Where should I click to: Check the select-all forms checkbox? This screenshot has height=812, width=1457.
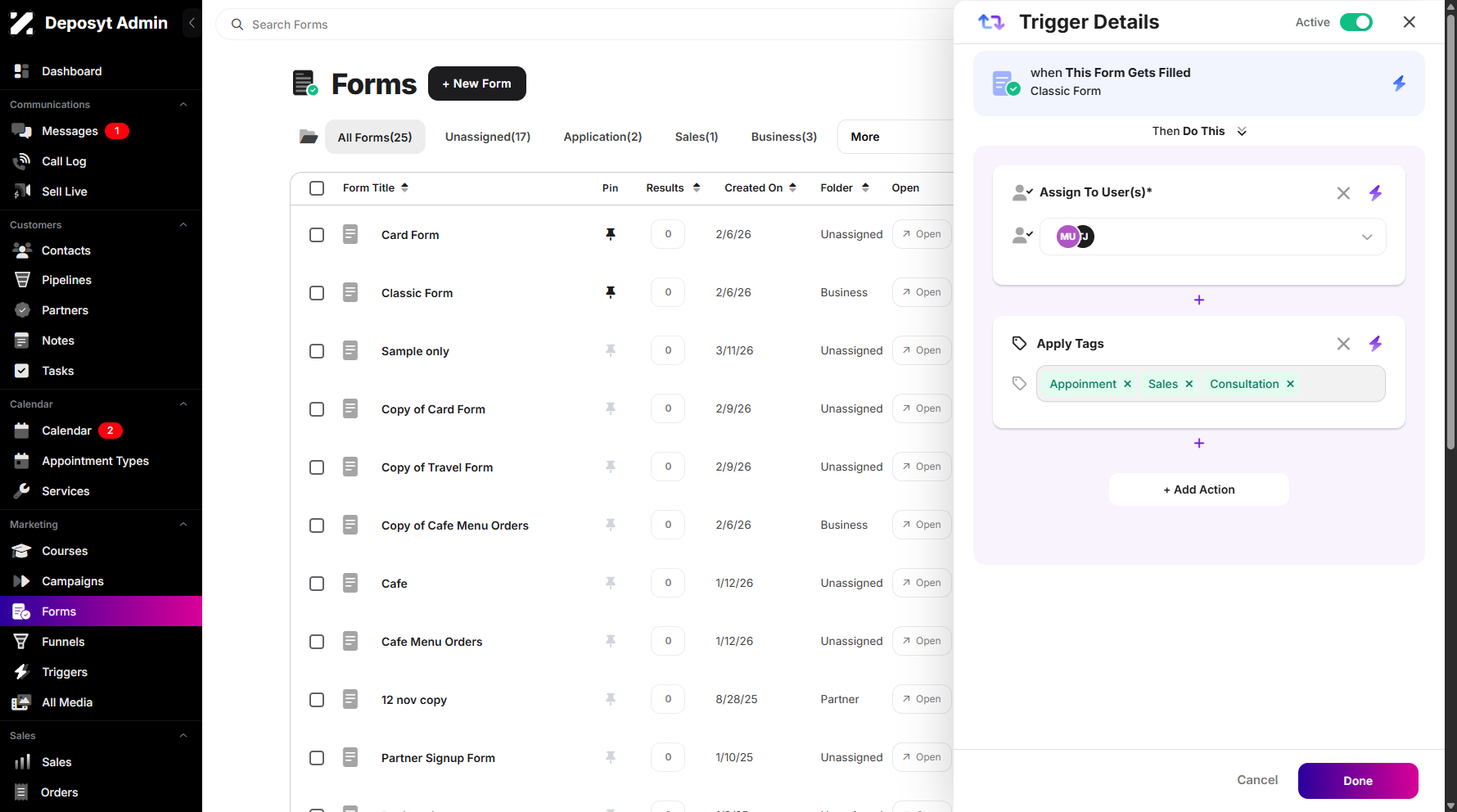pos(317,188)
